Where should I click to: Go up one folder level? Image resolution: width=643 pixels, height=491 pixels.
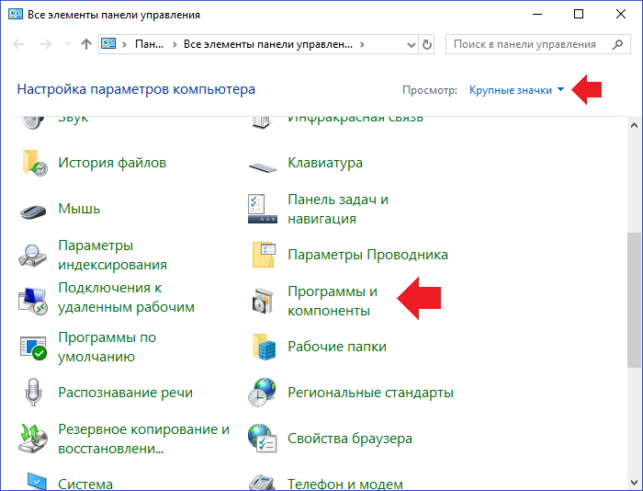pos(86,44)
